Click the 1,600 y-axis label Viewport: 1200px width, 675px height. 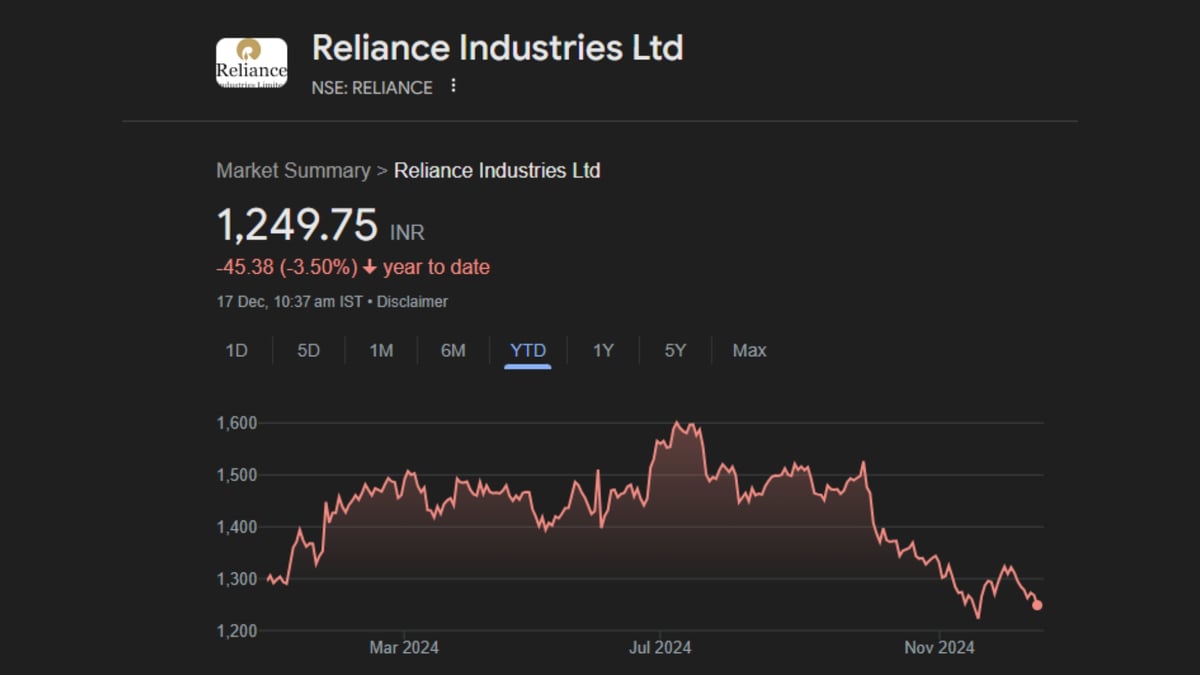236,423
